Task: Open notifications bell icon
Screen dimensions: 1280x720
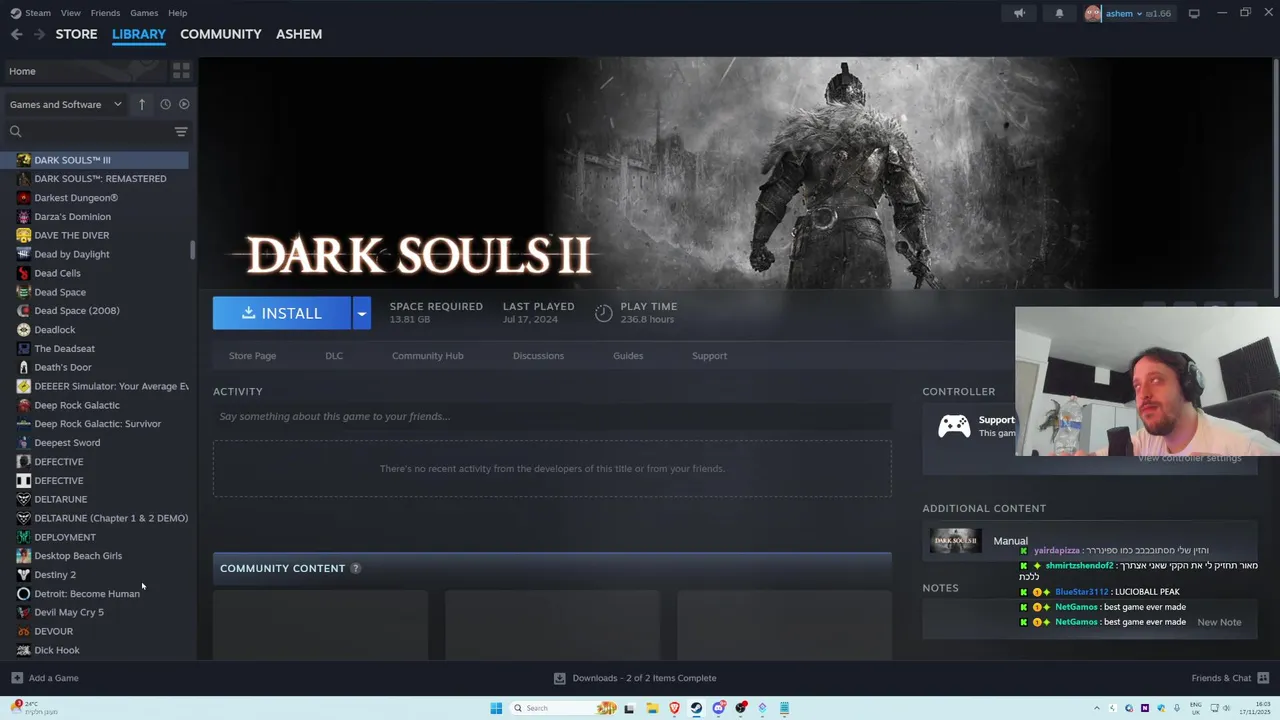Action: pyautogui.click(x=1059, y=13)
